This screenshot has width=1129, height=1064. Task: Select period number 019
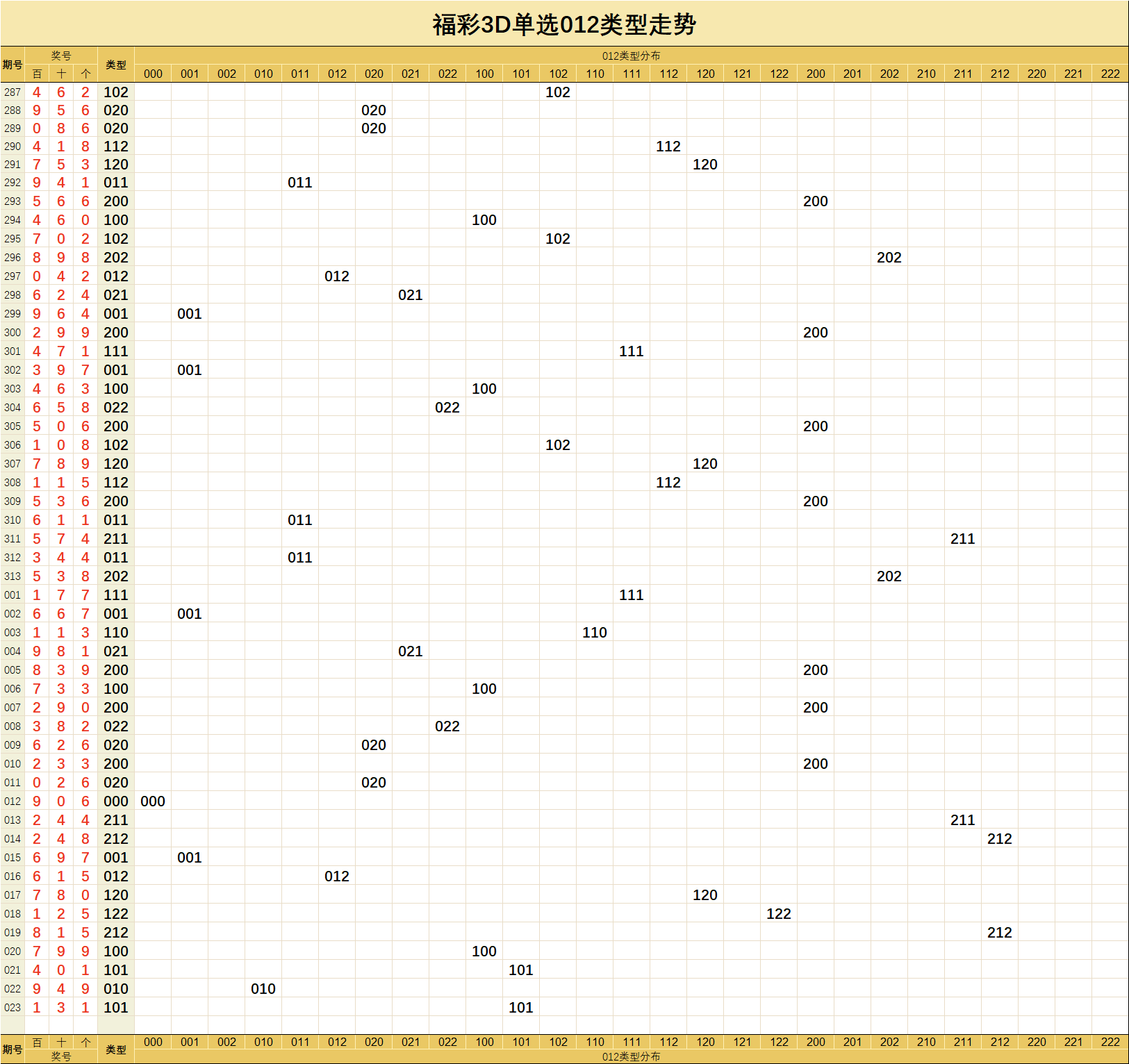click(x=13, y=932)
